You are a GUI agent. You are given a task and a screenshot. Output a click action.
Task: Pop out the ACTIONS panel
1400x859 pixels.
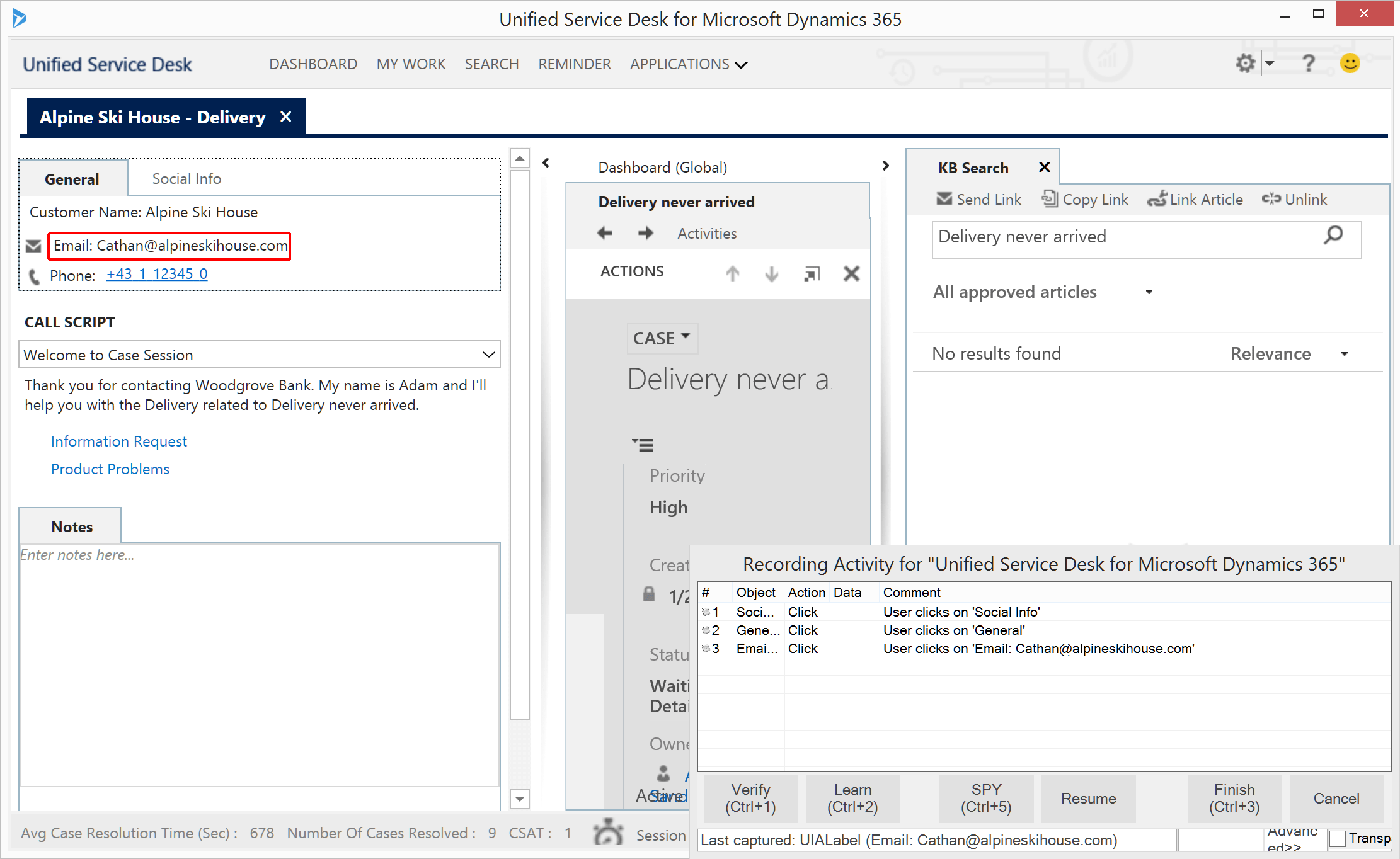click(812, 273)
